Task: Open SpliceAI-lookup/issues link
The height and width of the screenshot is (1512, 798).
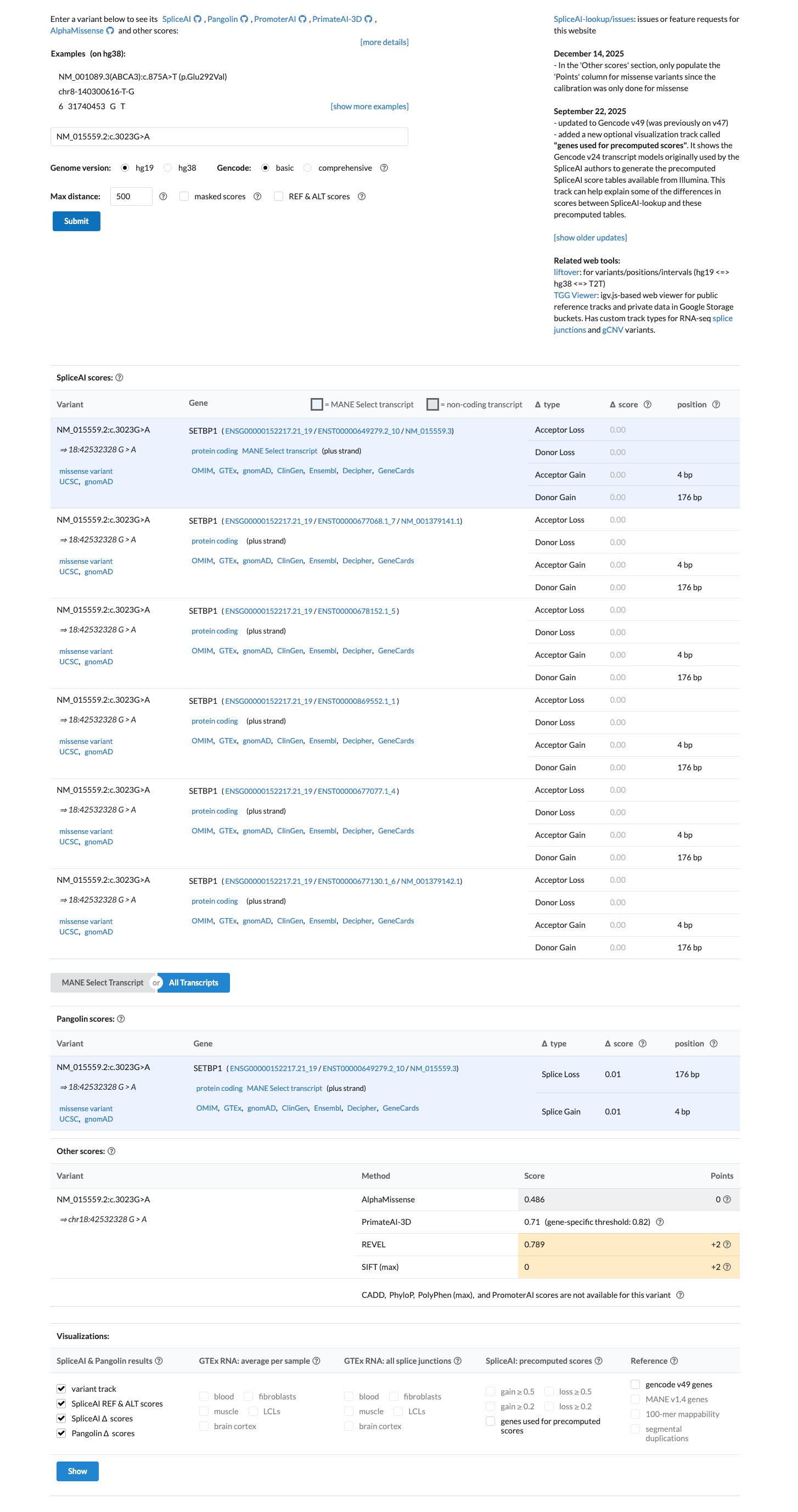Action: (x=594, y=19)
